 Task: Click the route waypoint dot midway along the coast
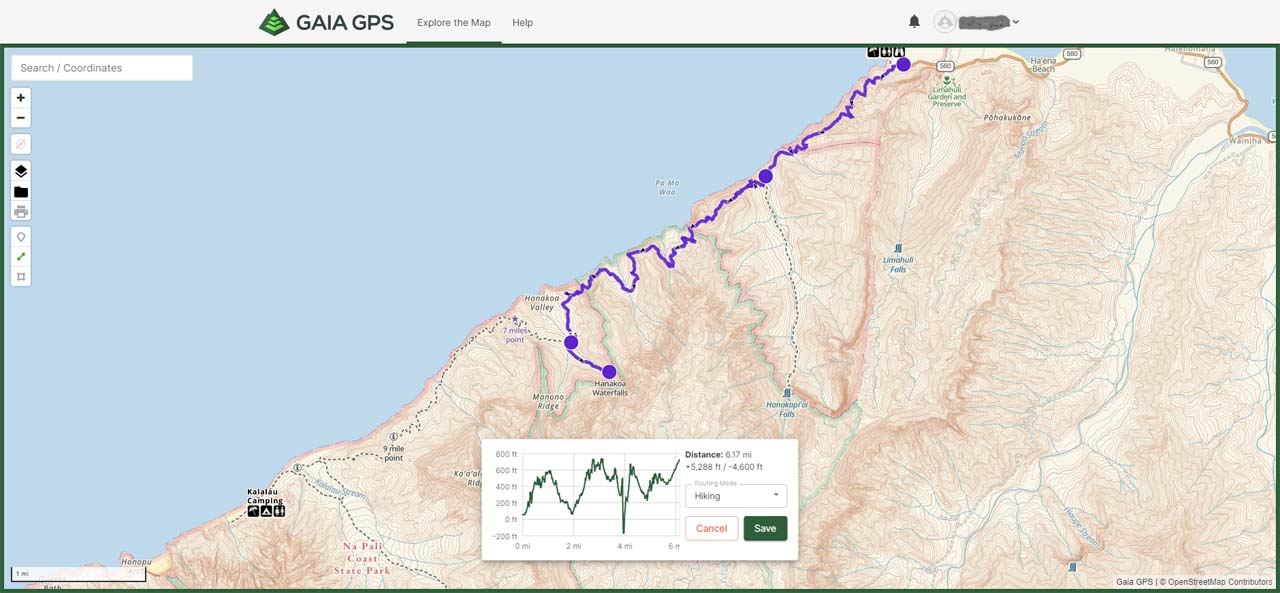(765, 176)
